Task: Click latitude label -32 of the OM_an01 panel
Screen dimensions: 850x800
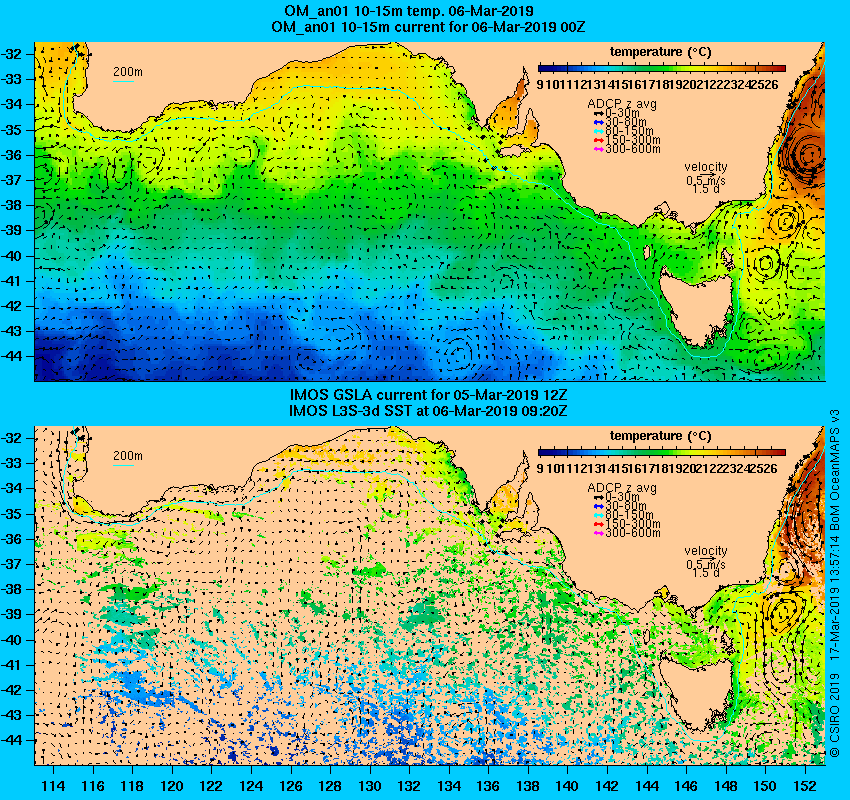Action: tap(12, 54)
